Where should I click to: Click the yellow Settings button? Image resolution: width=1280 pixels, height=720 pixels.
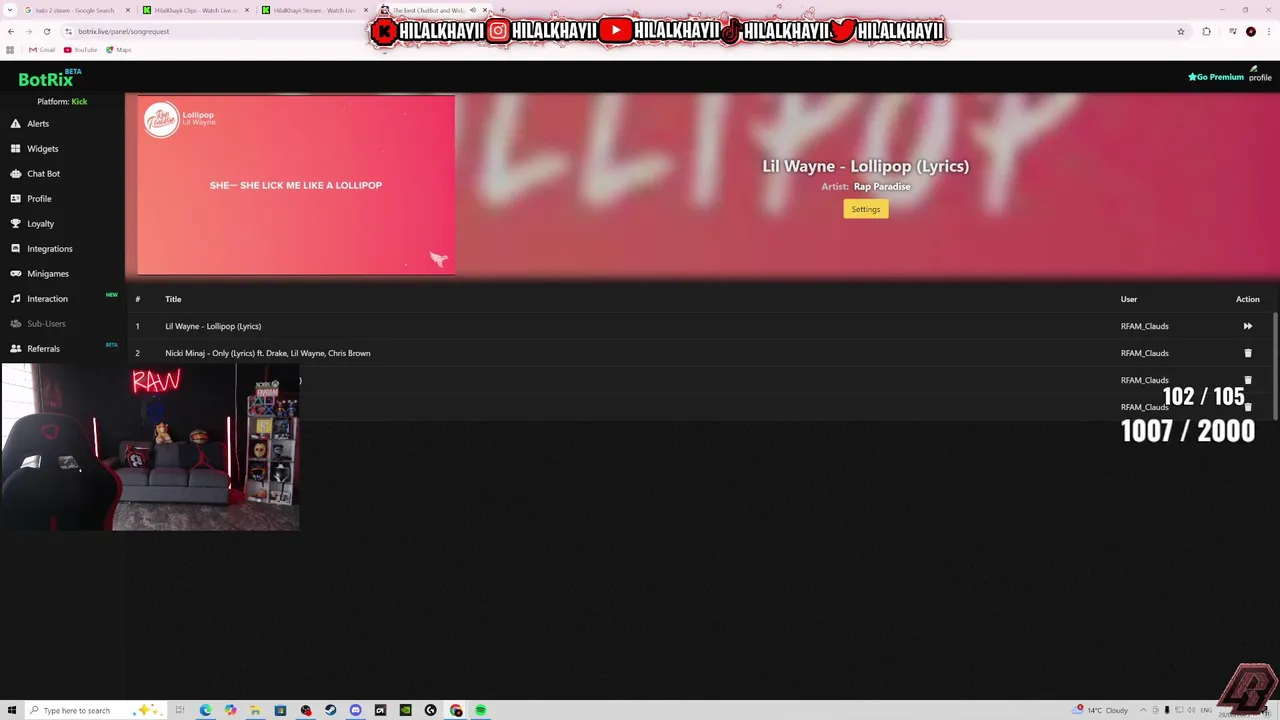tap(866, 209)
